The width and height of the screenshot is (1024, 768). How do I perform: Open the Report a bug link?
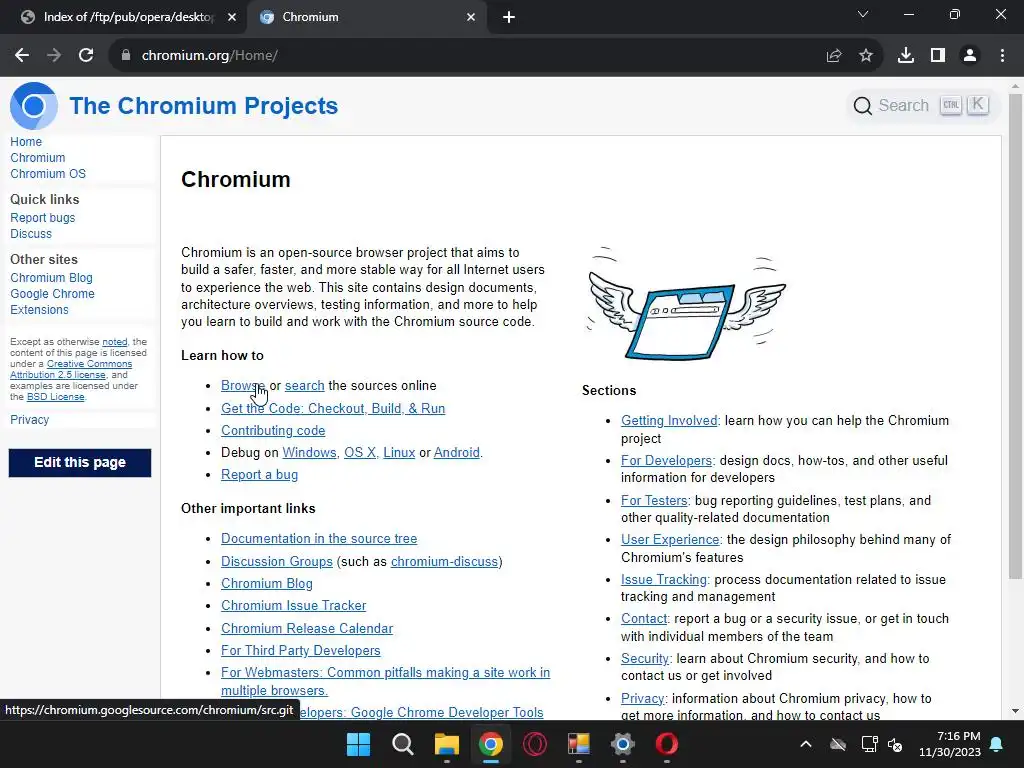(259, 475)
